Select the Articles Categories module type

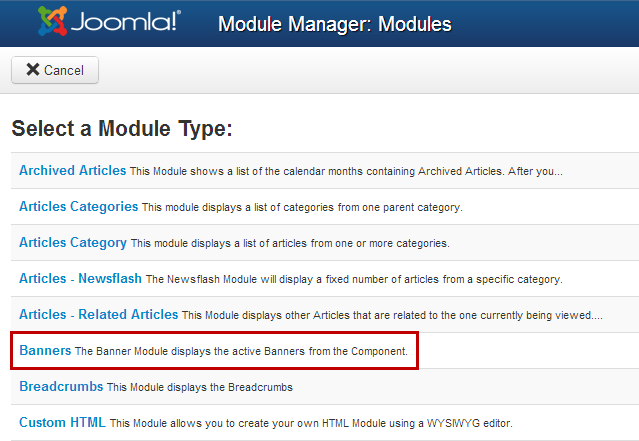79,206
